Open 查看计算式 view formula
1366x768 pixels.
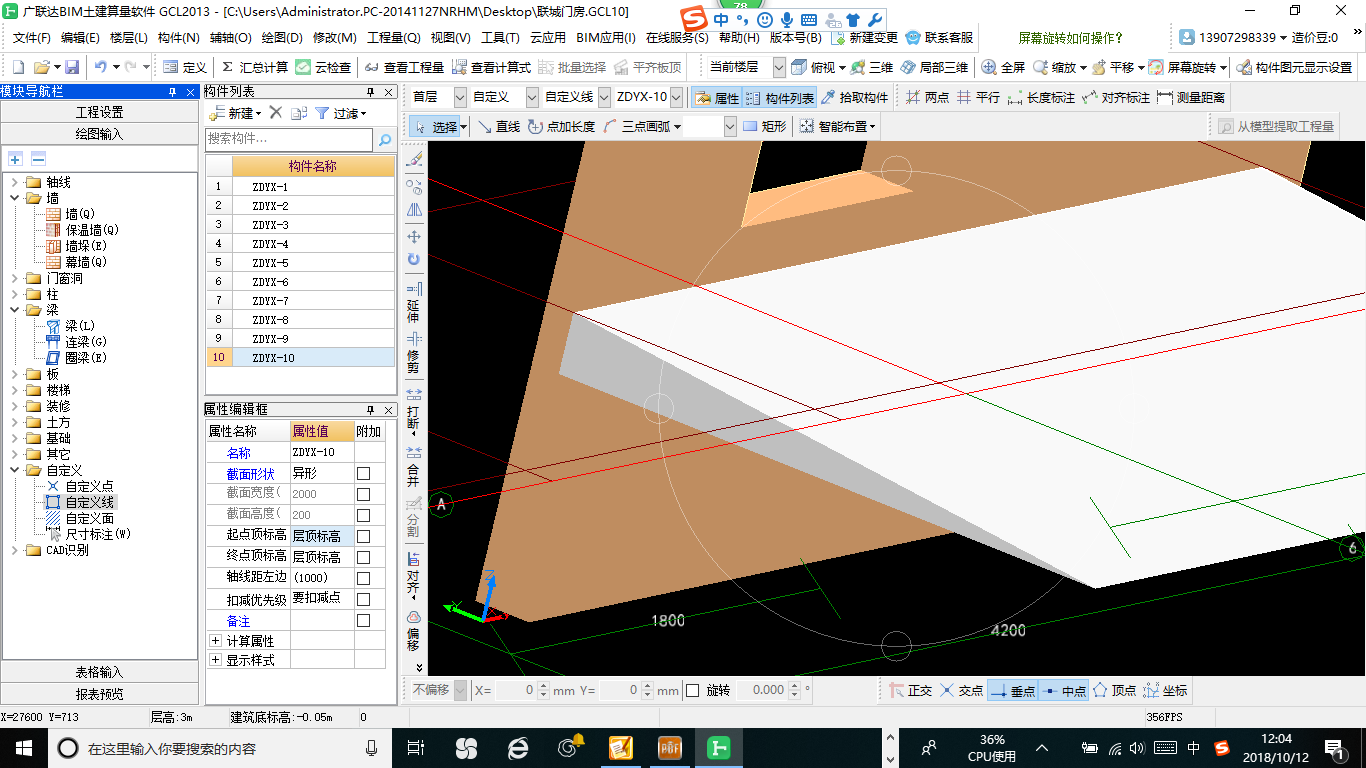(x=491, y=67)
